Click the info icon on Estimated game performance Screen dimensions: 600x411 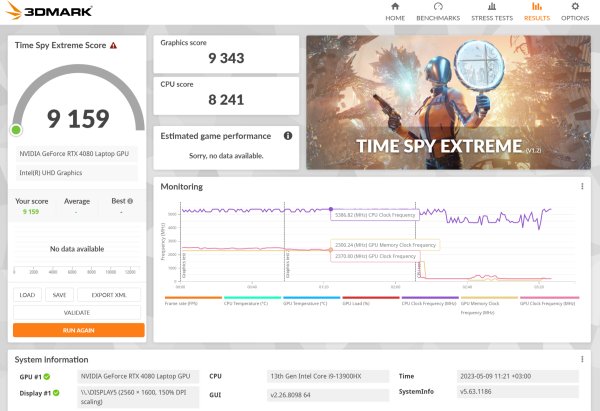point(288,135)
